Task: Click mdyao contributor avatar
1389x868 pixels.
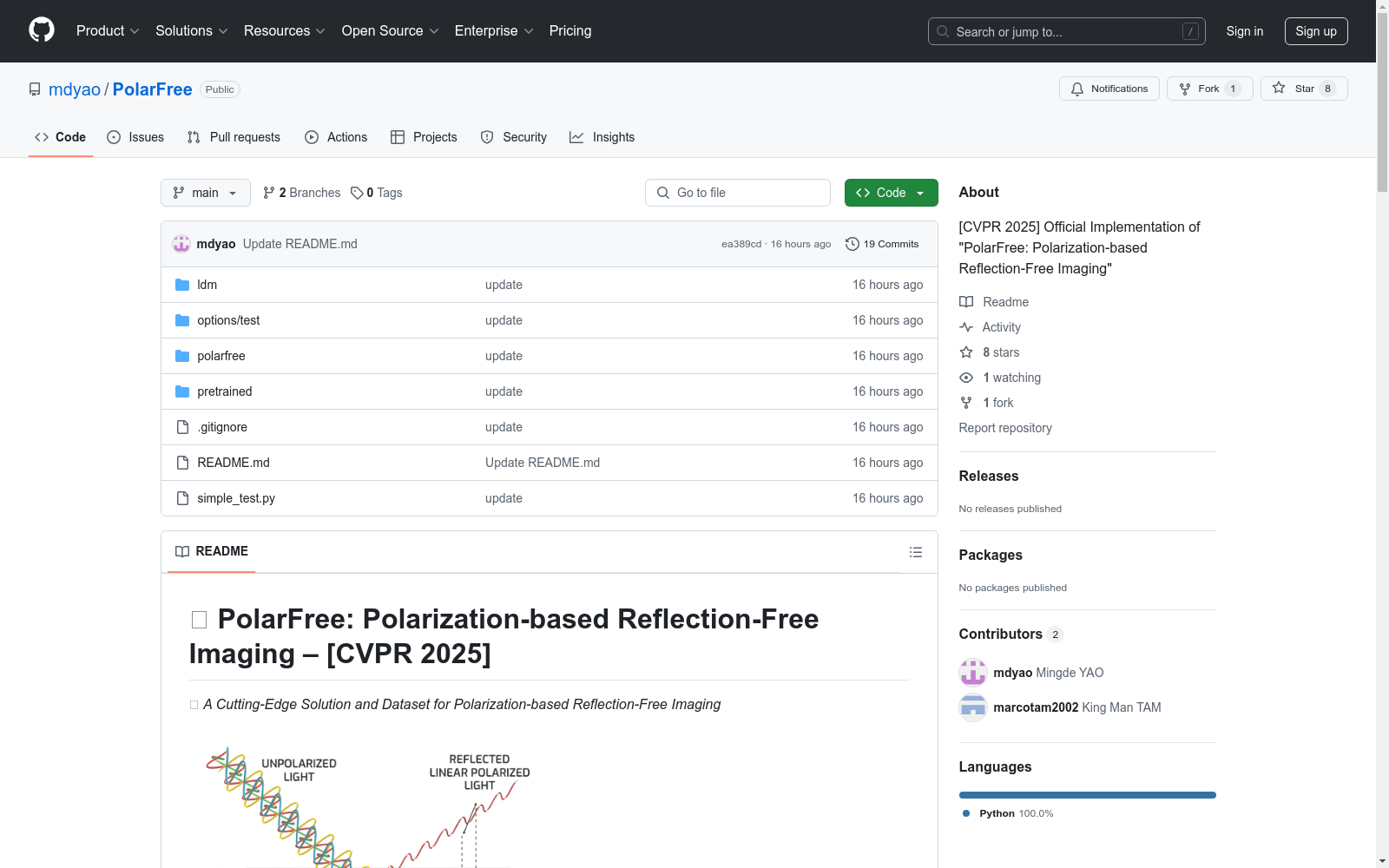Action: 973,673
